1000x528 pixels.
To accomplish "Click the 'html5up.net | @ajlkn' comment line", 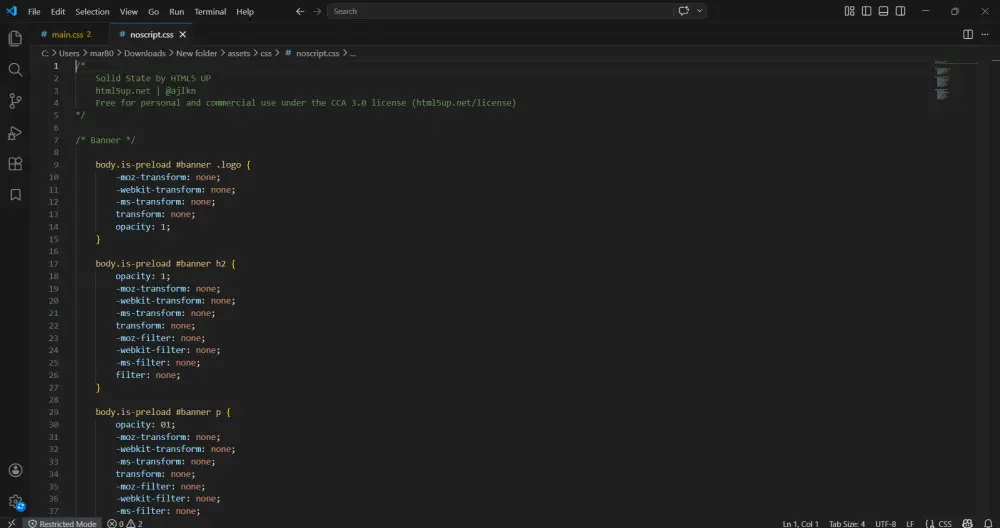I will [145, 91].
